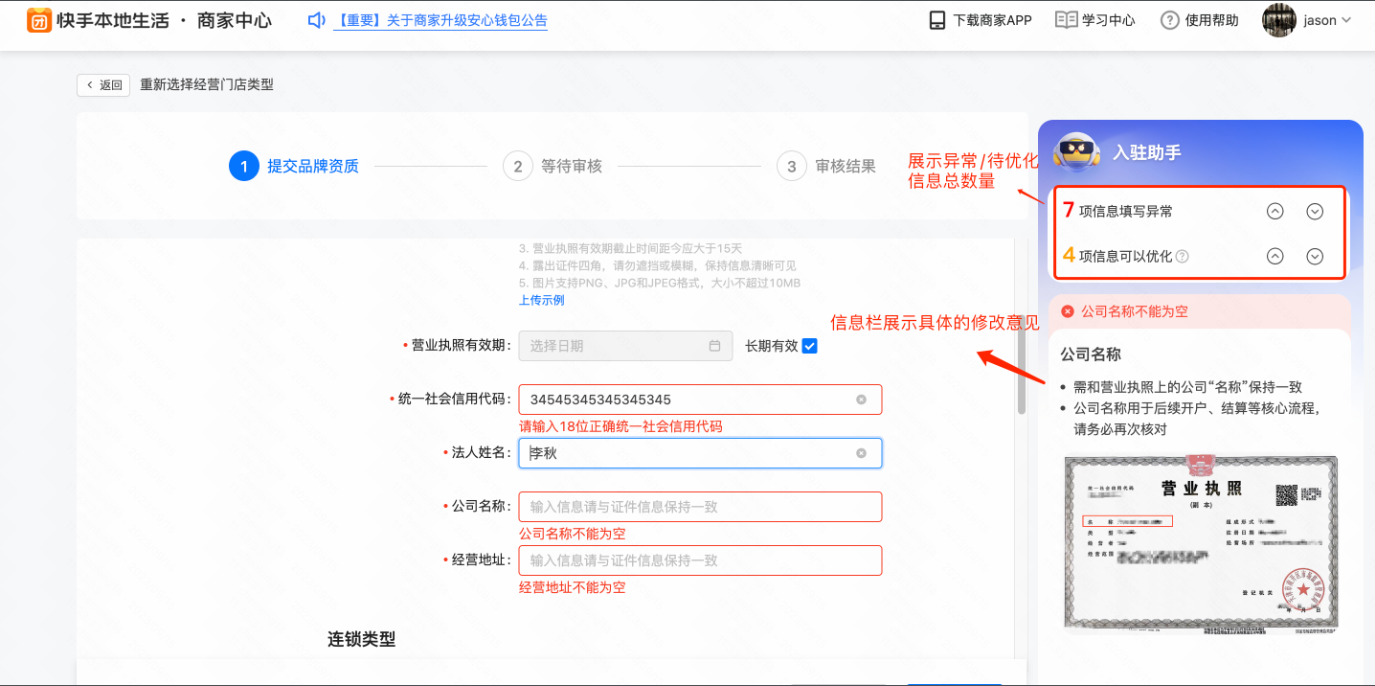Open business license expiry date picker
1375x686 pixels.
pos(625,346)
